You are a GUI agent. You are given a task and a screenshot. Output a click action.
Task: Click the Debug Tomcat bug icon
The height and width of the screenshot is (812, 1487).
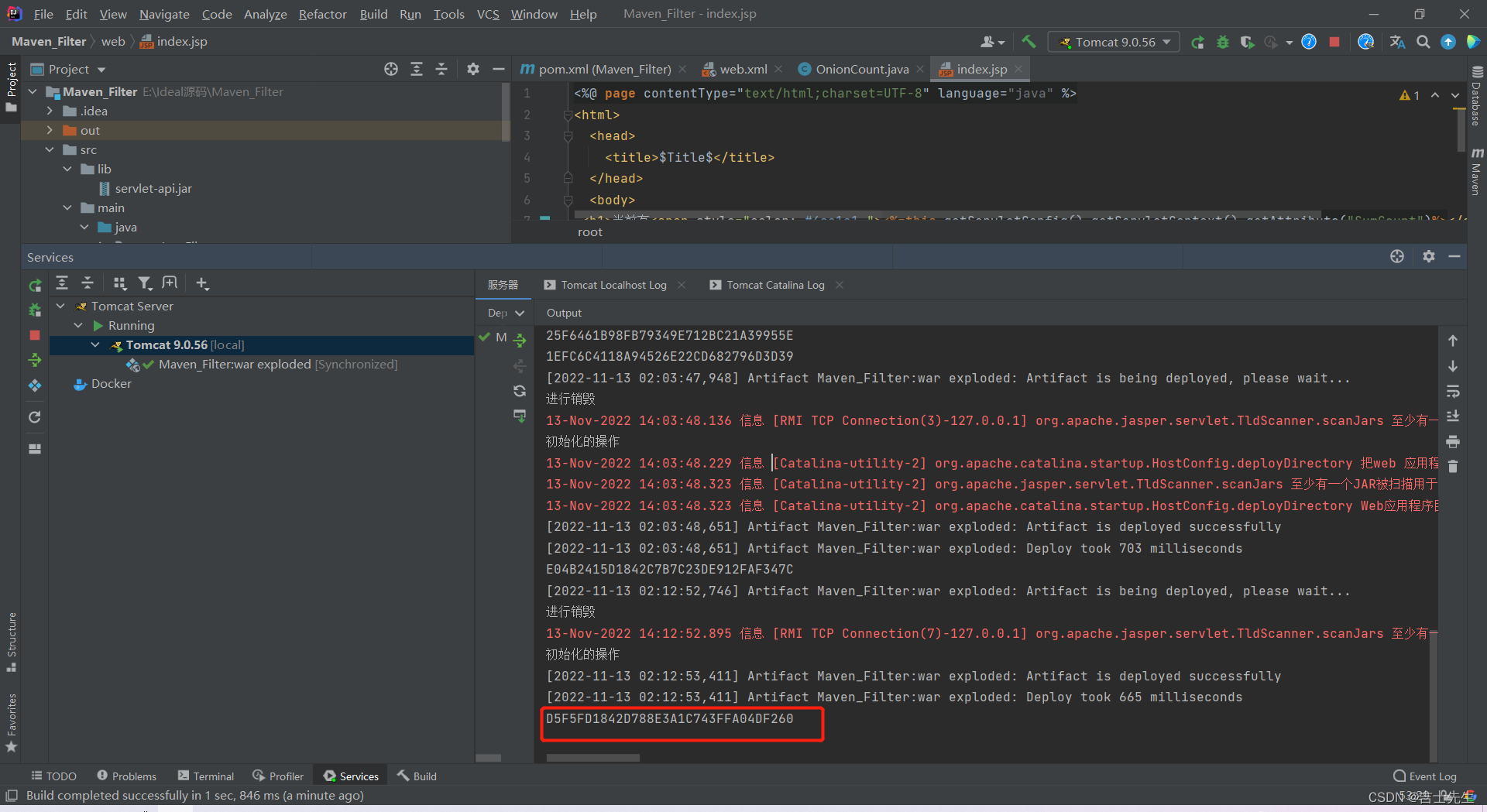coord(1223,42)
